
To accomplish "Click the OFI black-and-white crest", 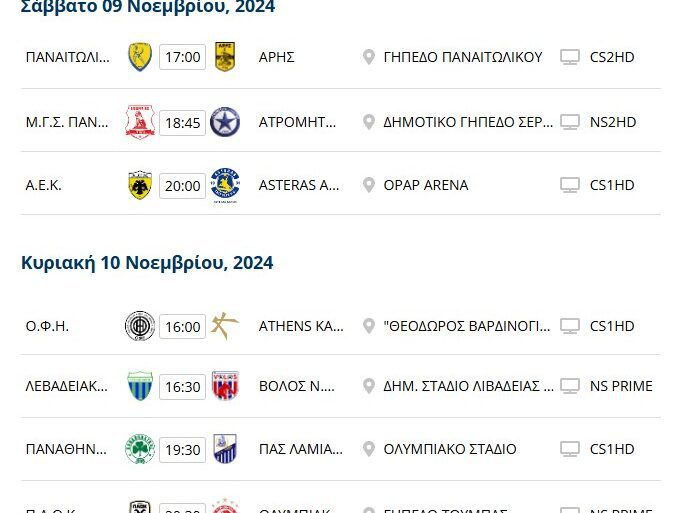I will (x=139, y=326).
